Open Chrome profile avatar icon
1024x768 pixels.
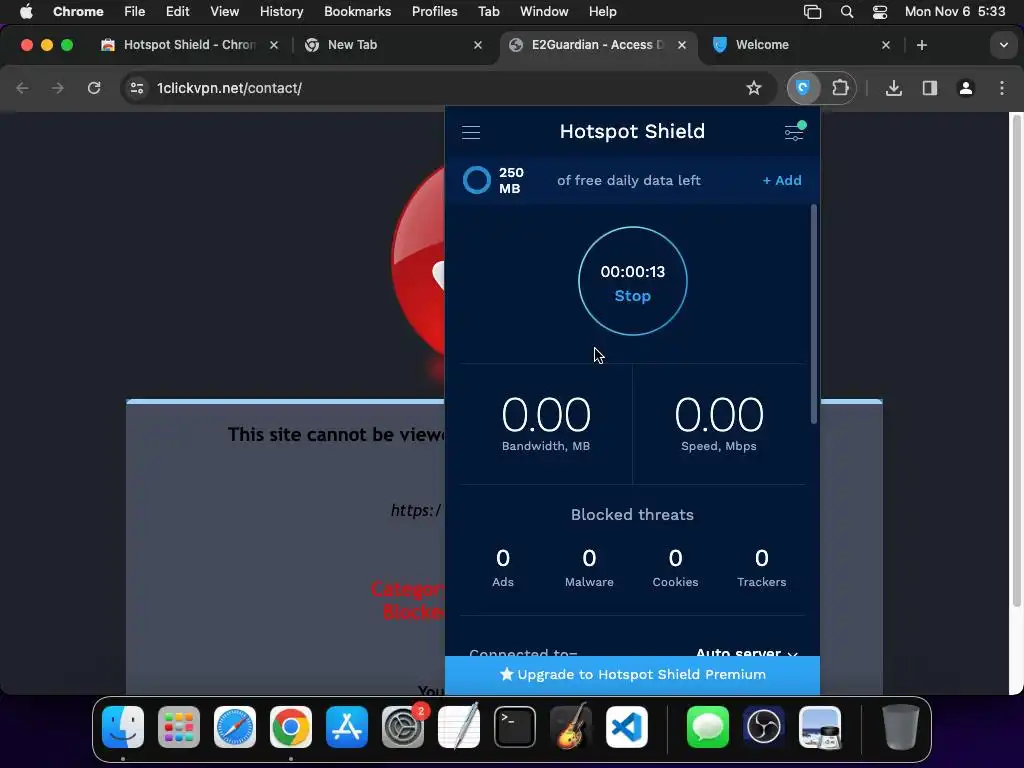click(x=965, y=88)
